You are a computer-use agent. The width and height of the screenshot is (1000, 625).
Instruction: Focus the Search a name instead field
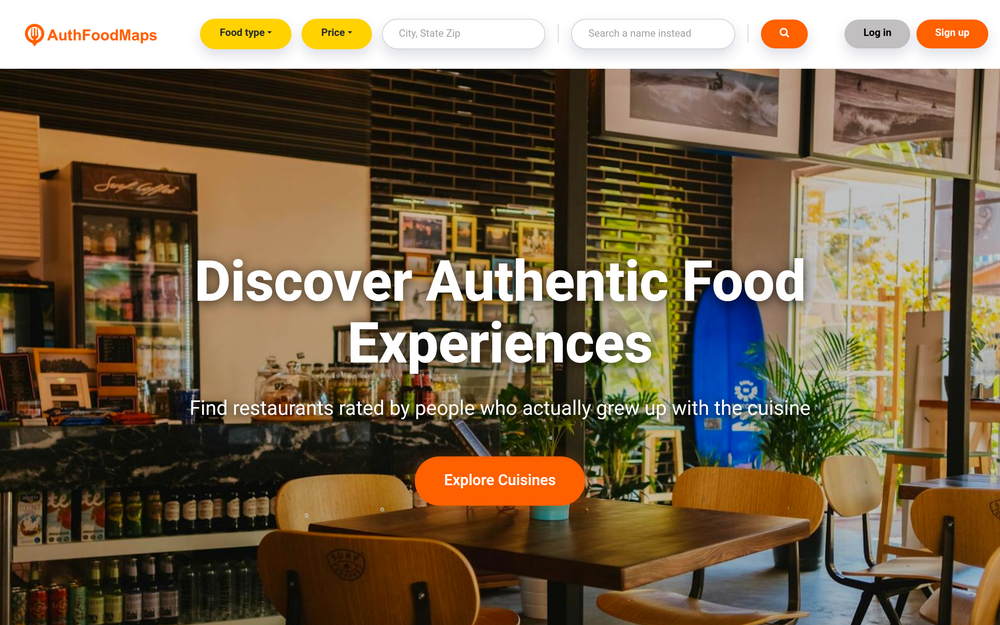point(653,34)
